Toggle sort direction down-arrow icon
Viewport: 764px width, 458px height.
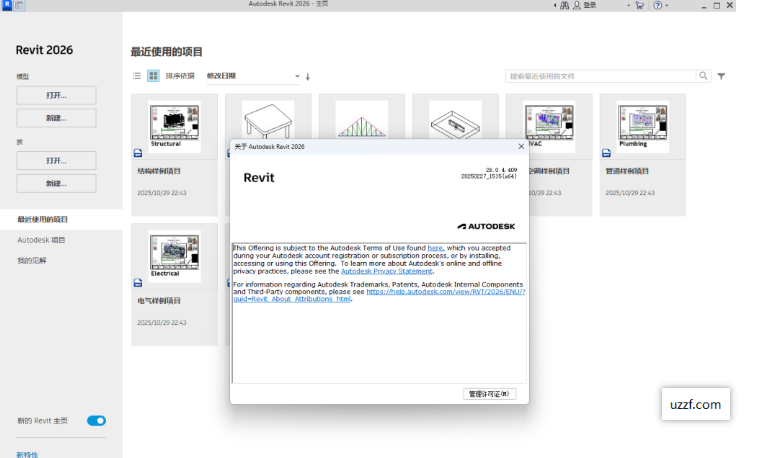307,76
